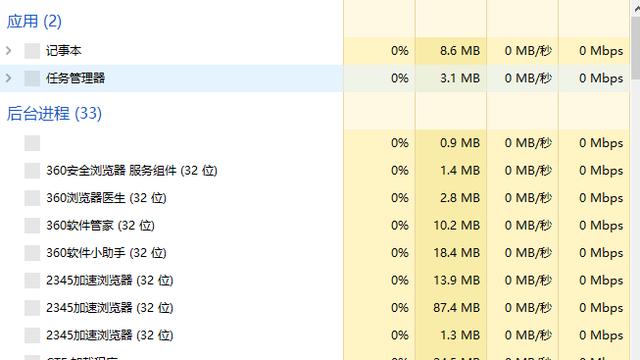Select the 2345加速浏览器 row using 1.3 MB

[x=109, y=335]
